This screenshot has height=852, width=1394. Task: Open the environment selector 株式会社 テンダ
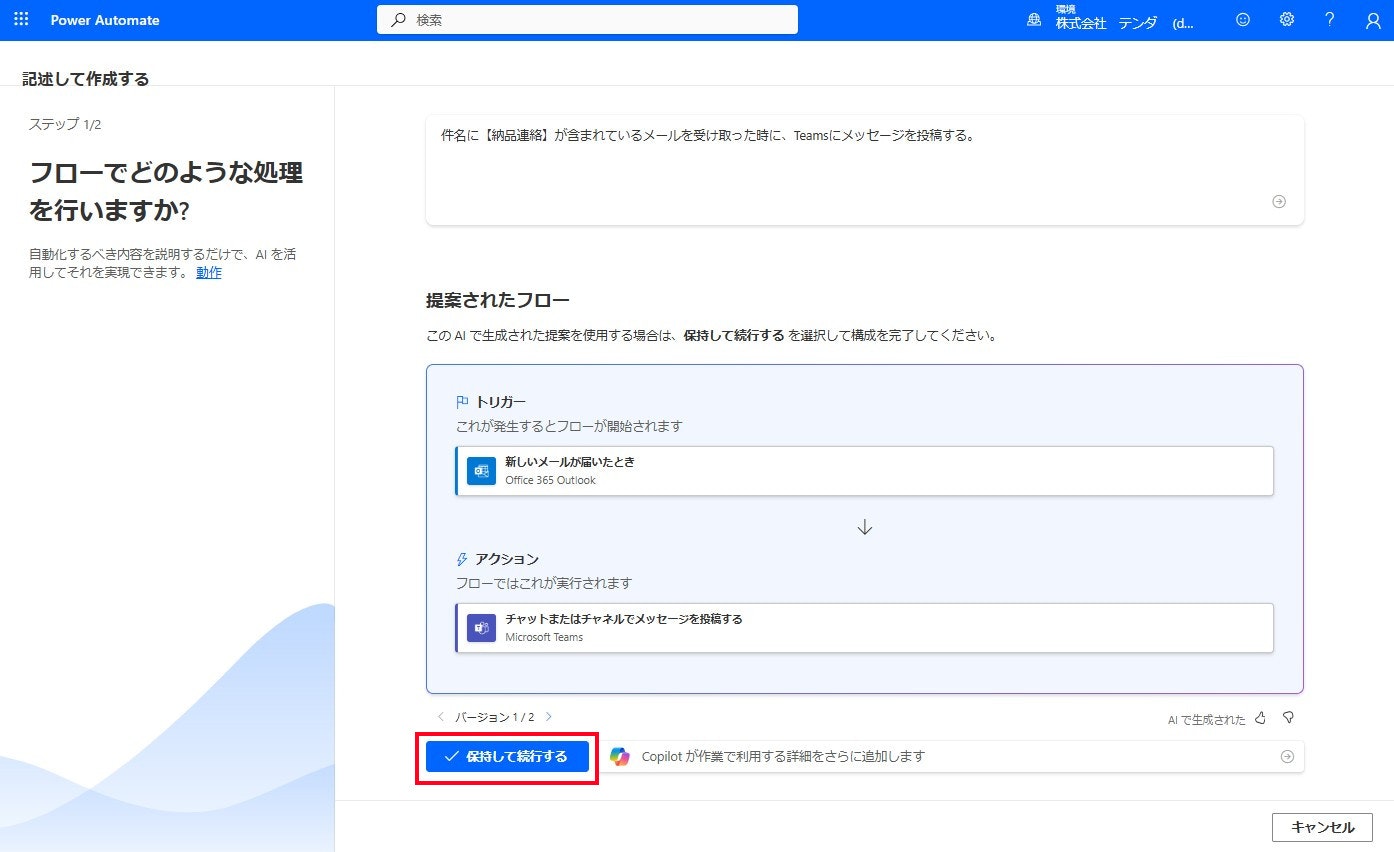pyautogui.click(x=1110, y=20)
